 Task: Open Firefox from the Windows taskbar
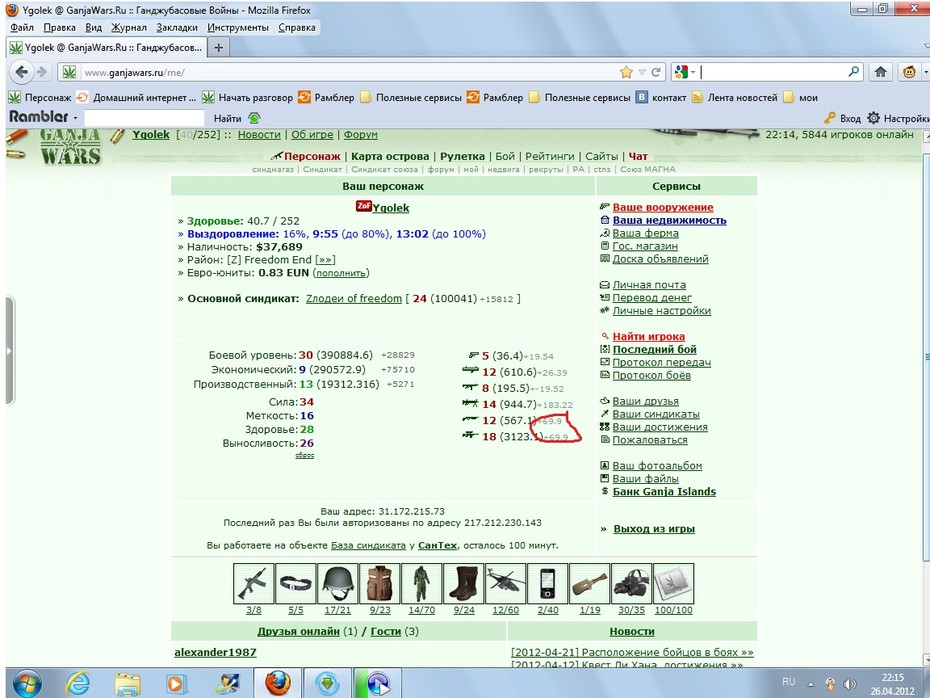pyautogui.click(x=278, y=683)
